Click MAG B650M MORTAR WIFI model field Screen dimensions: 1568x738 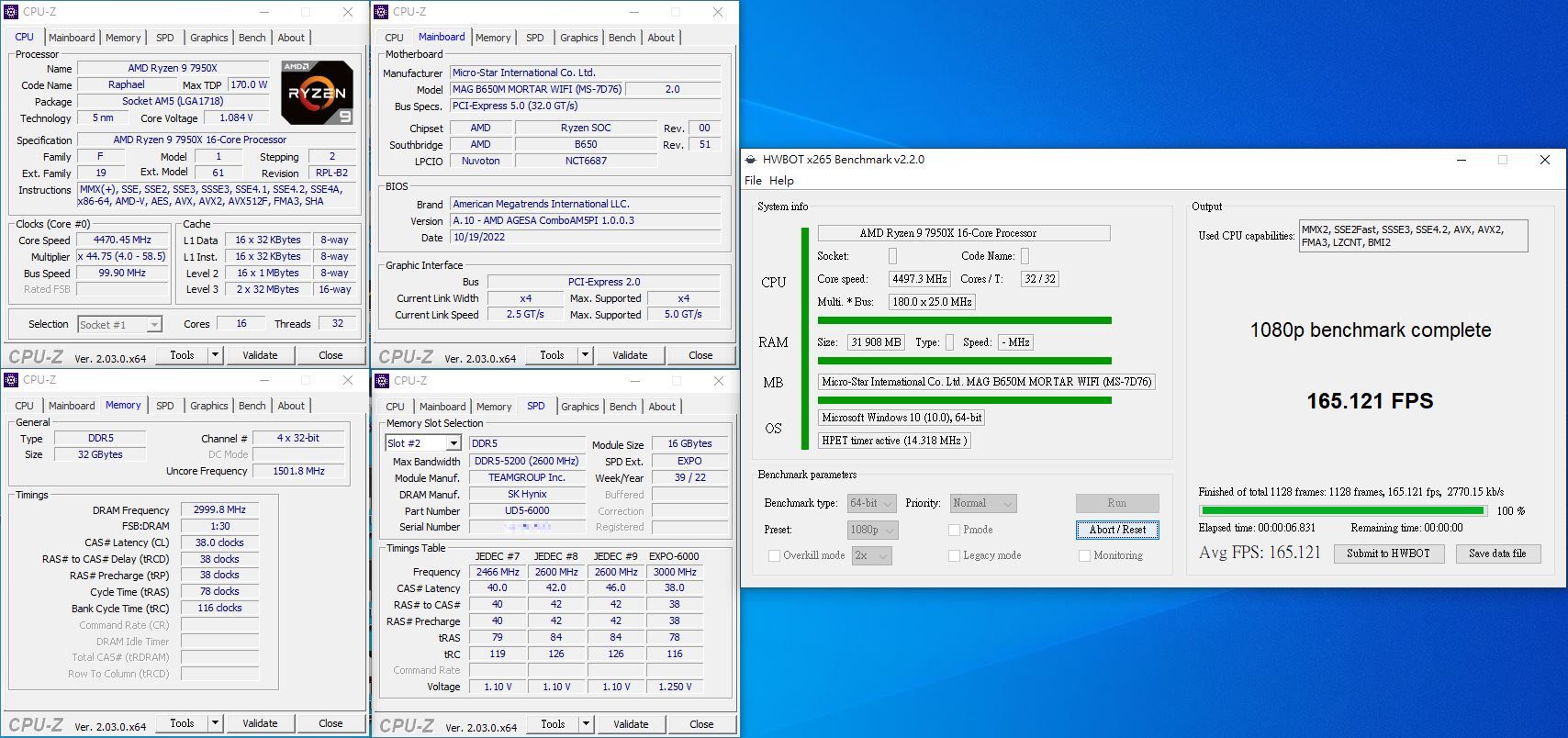pos(537,89)
